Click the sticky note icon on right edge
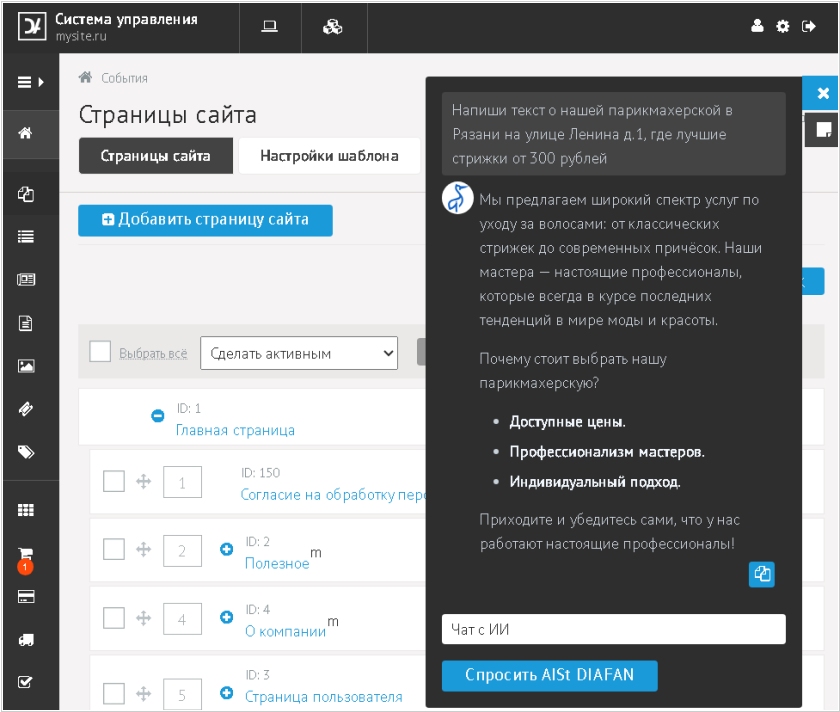The height and width of the screenshot is (712, 840). pos(823,130)
